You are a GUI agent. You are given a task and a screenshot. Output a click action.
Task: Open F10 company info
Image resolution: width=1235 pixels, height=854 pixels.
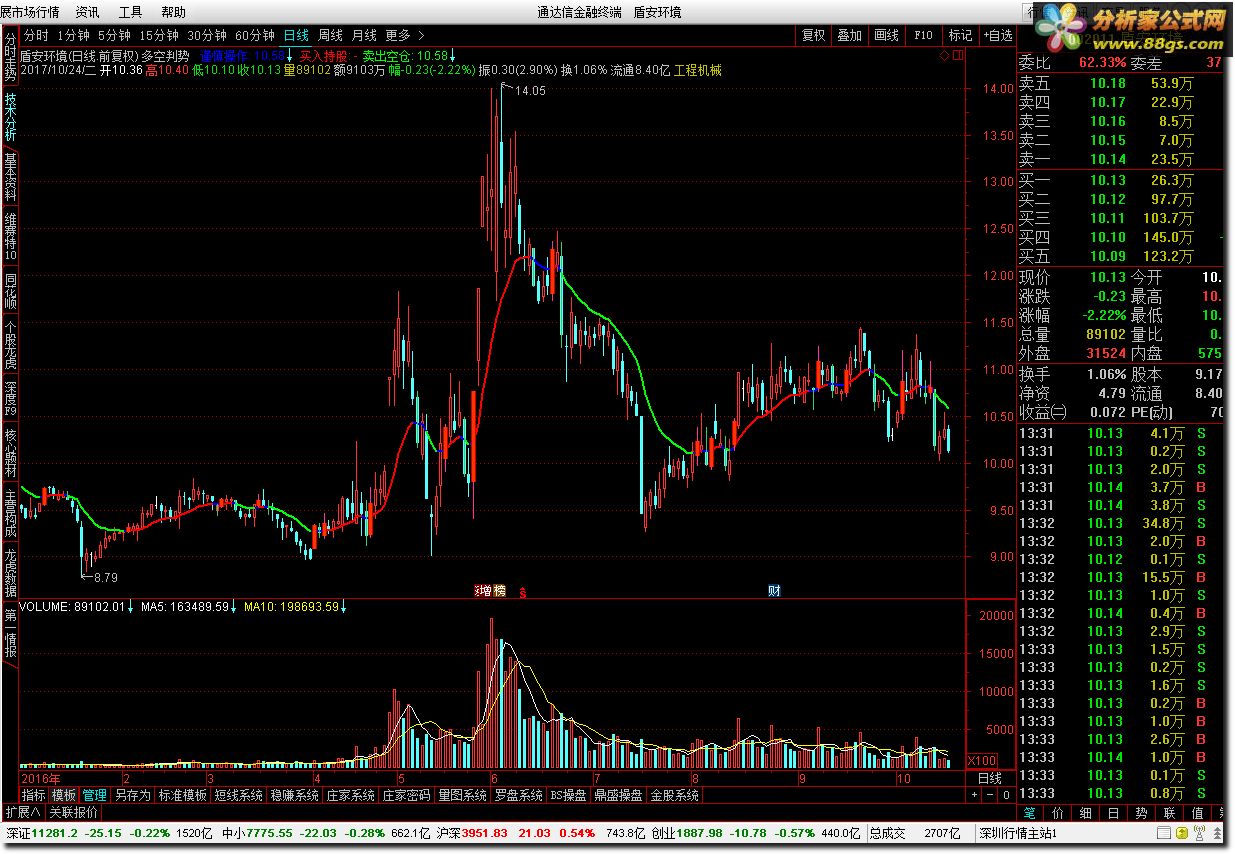(x=923, y=35)
